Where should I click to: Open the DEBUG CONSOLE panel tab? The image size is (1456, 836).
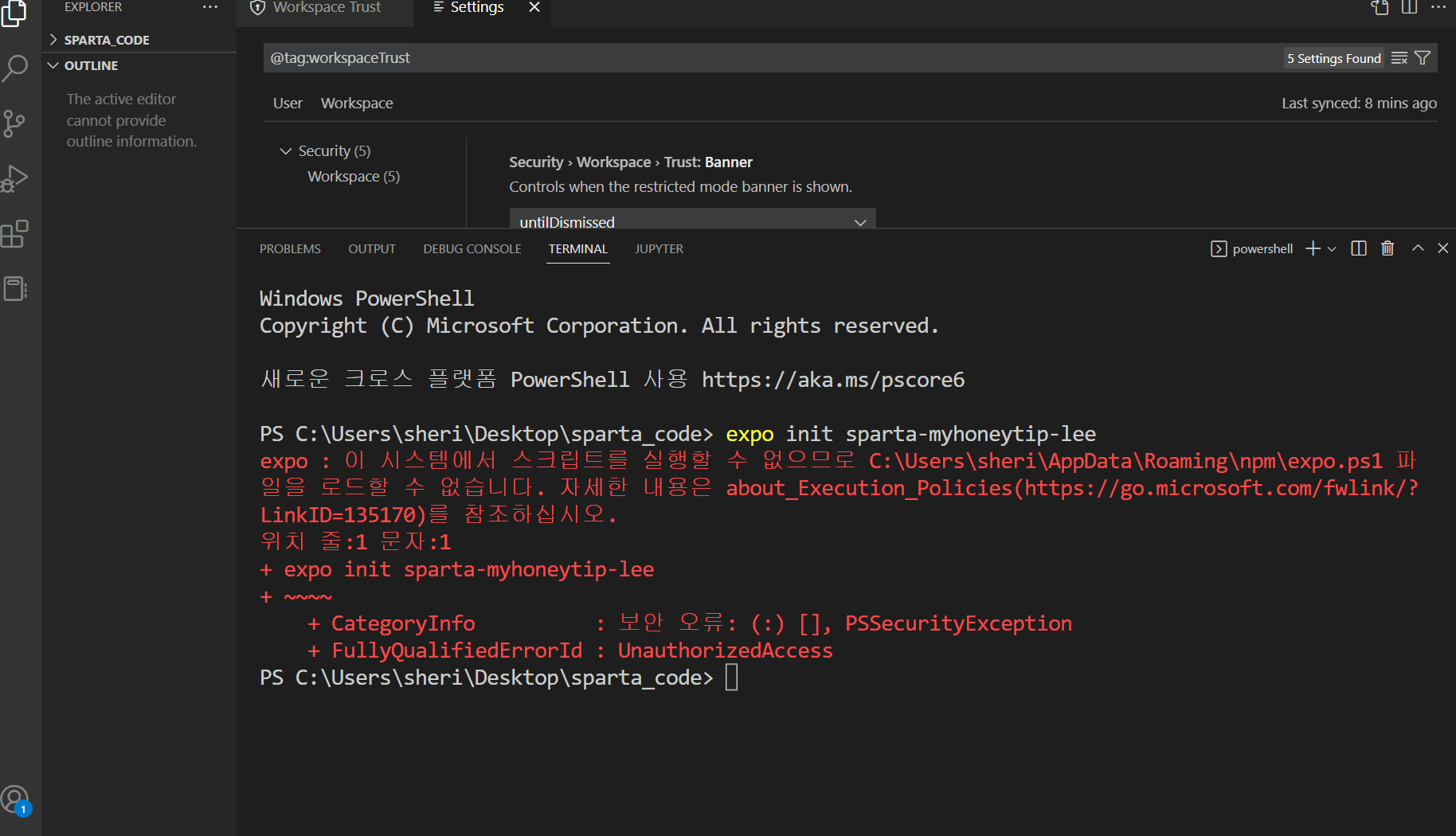click(x=472, y=249)
